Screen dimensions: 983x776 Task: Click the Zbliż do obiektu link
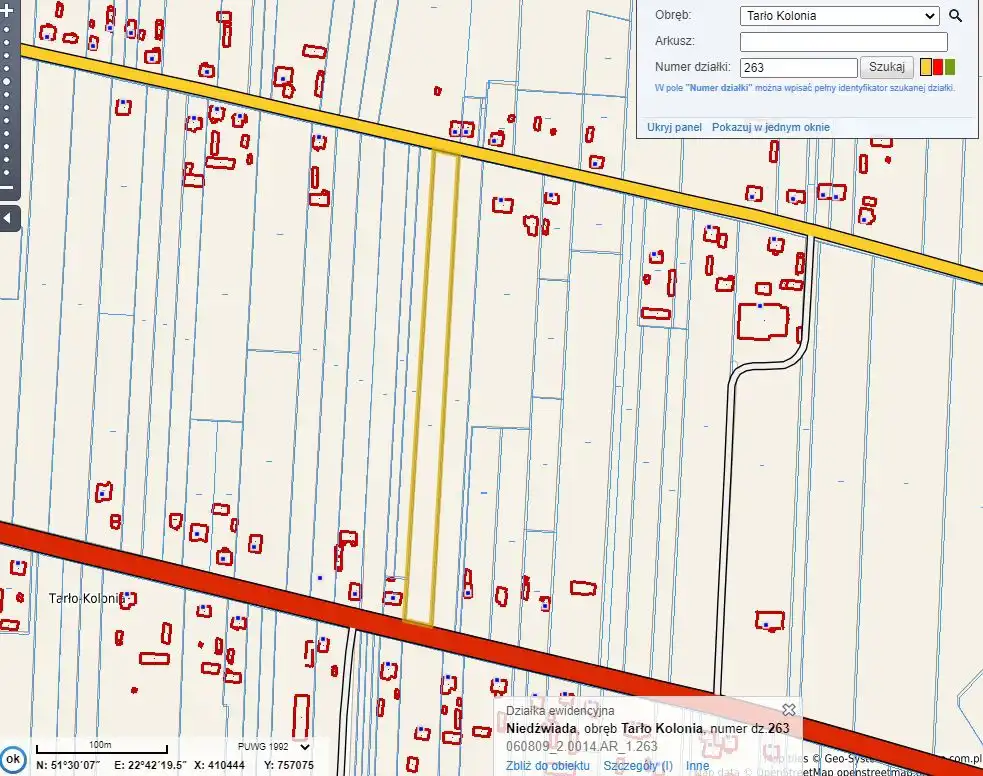pos(547,766)
